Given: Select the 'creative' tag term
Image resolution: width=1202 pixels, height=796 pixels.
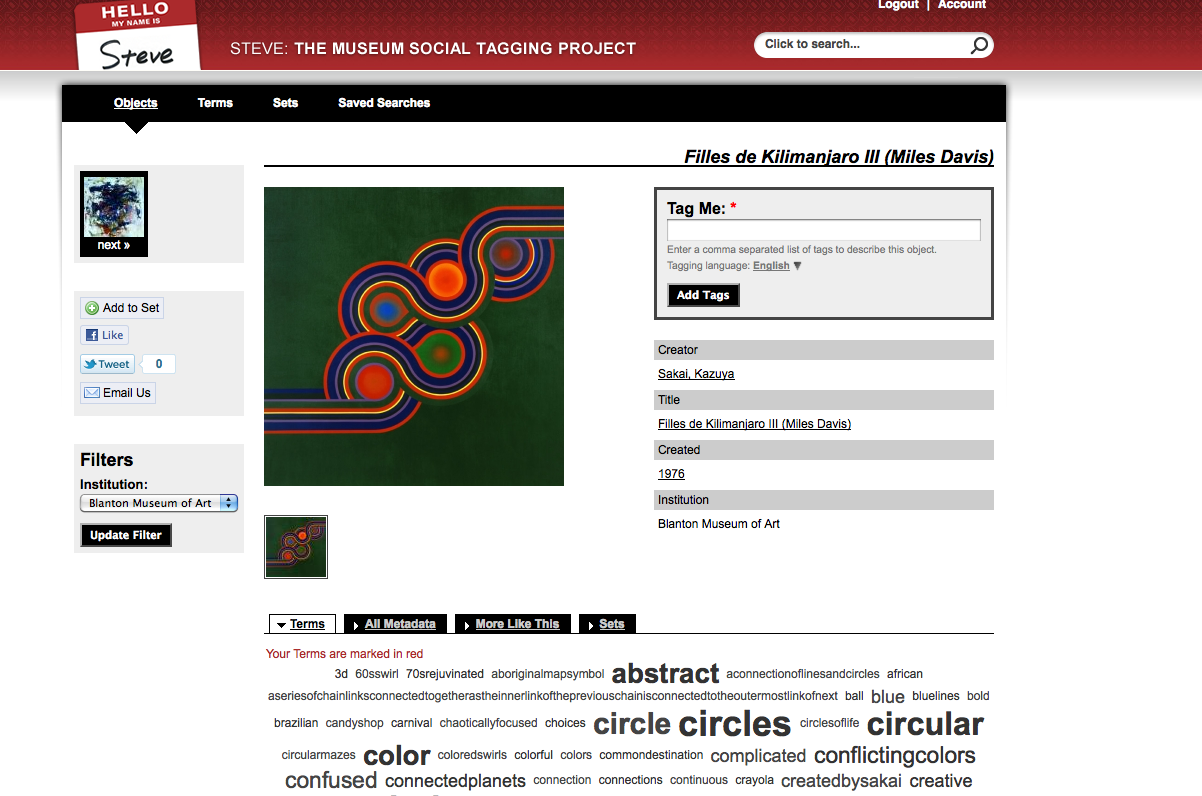Looking at the screenshot, I should (940, 781).
